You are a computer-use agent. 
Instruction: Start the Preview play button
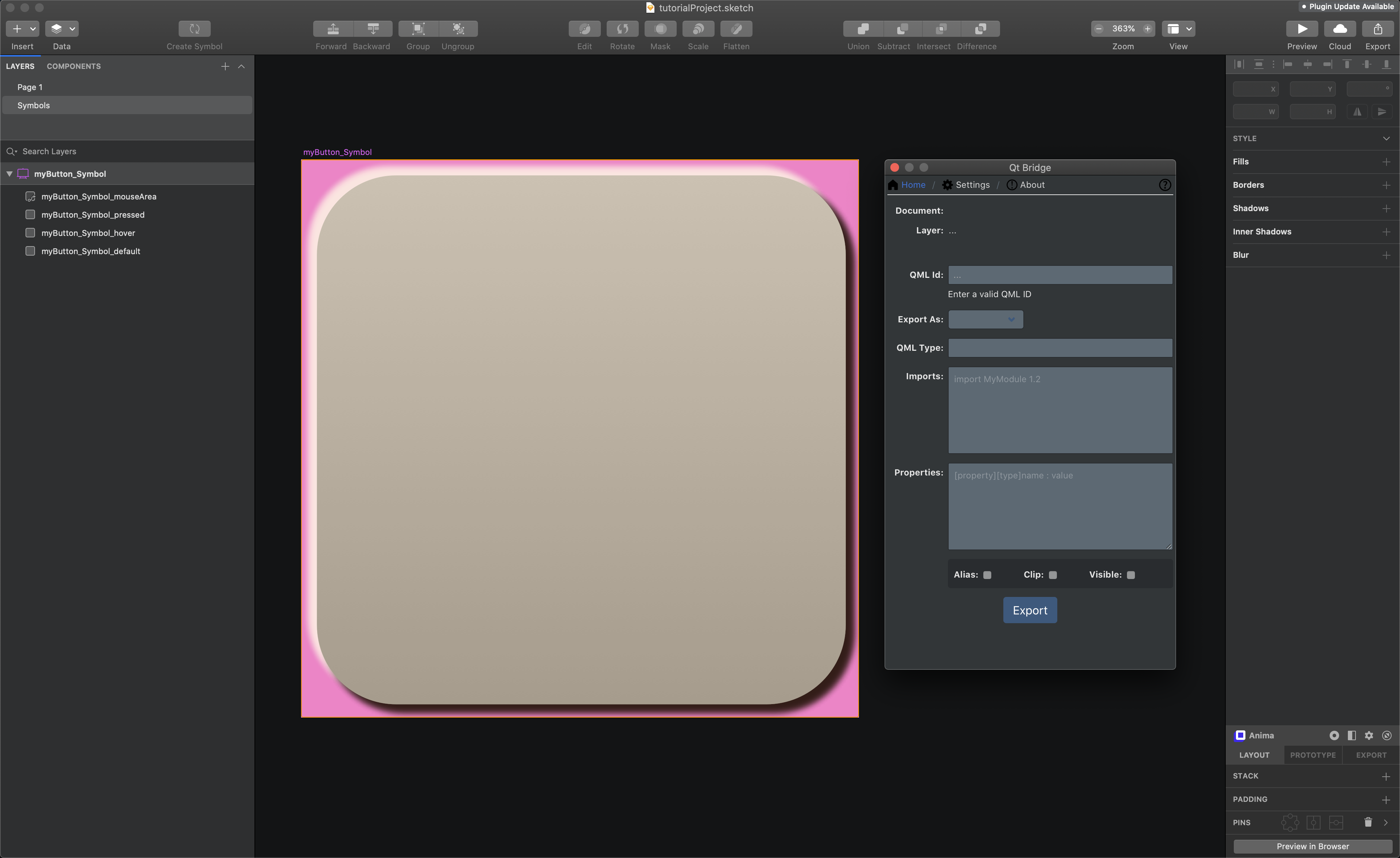pyautogui.click(x=1302, y=28)
